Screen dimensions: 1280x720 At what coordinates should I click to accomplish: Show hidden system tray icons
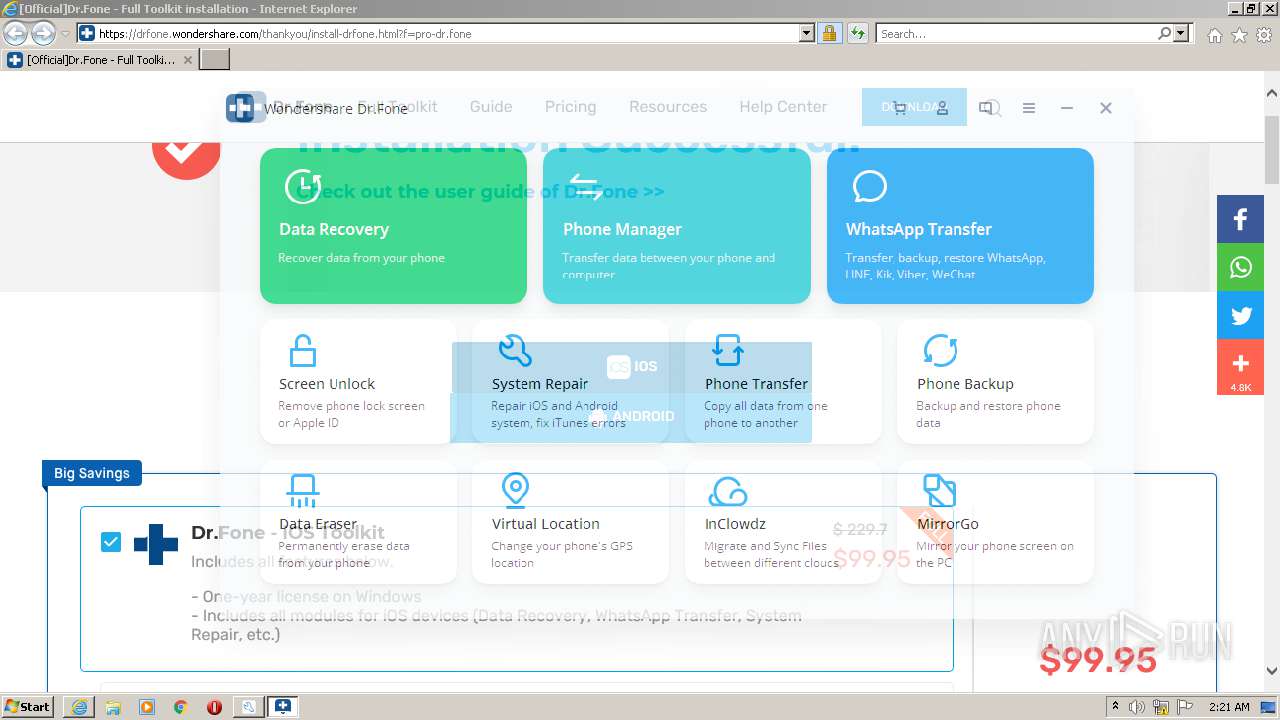click(1118, 707)
